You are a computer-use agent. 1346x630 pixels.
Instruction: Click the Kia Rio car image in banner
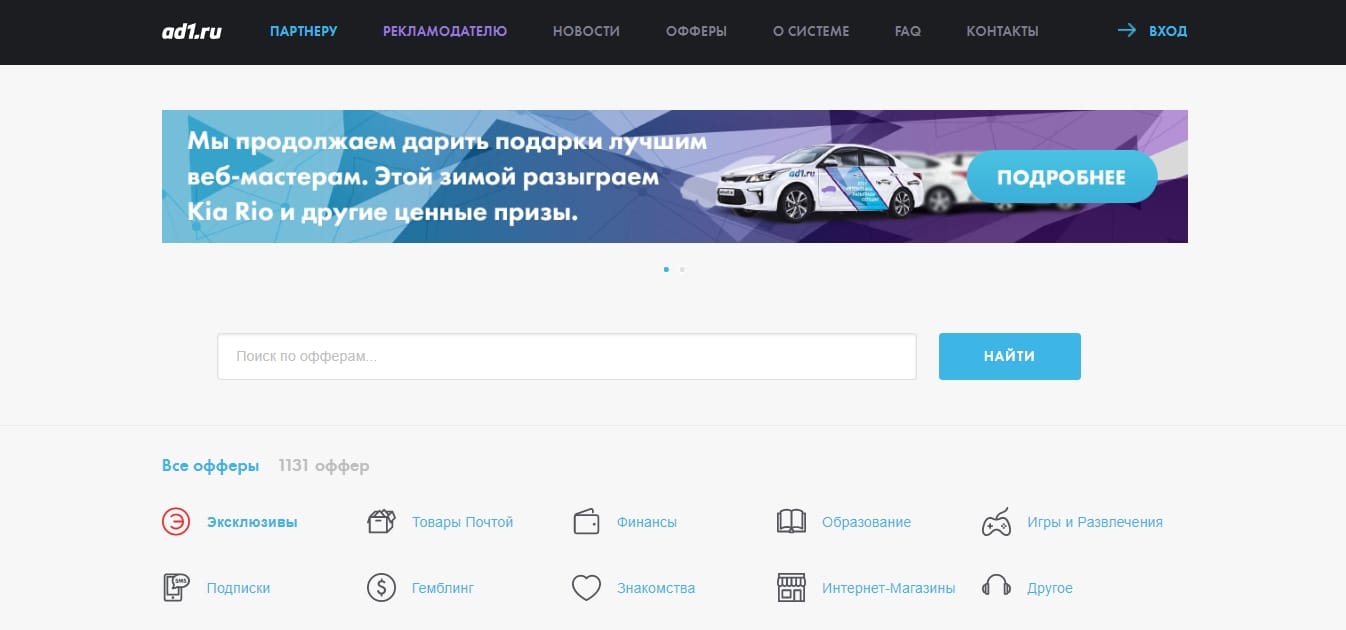click(818, 182)
